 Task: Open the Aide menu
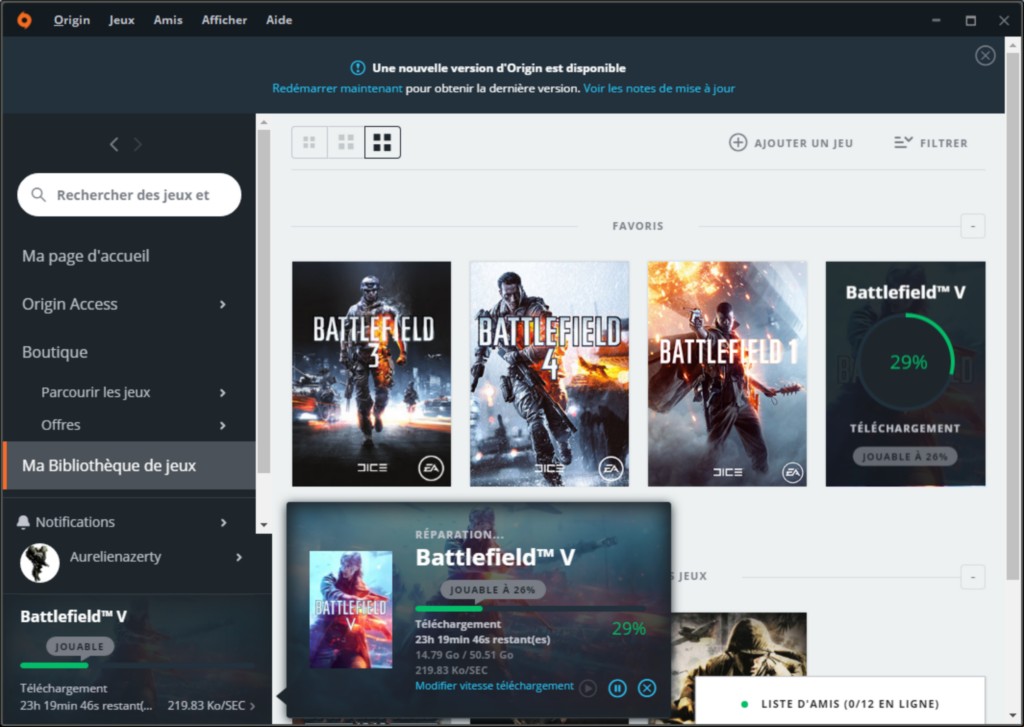[x=279, y=20]
